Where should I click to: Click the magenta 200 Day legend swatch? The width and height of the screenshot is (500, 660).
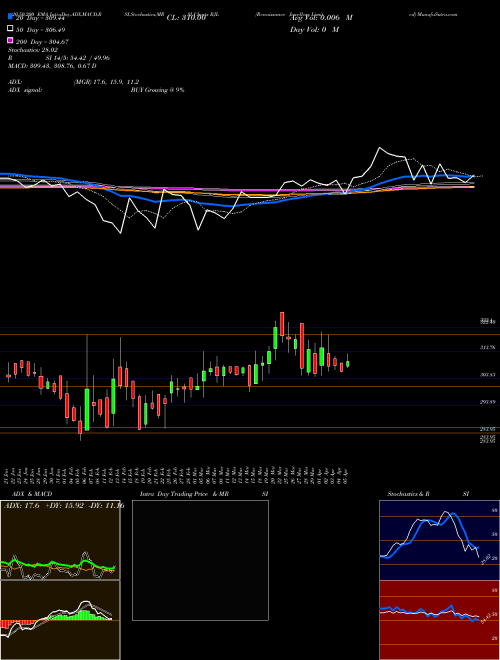11,41
